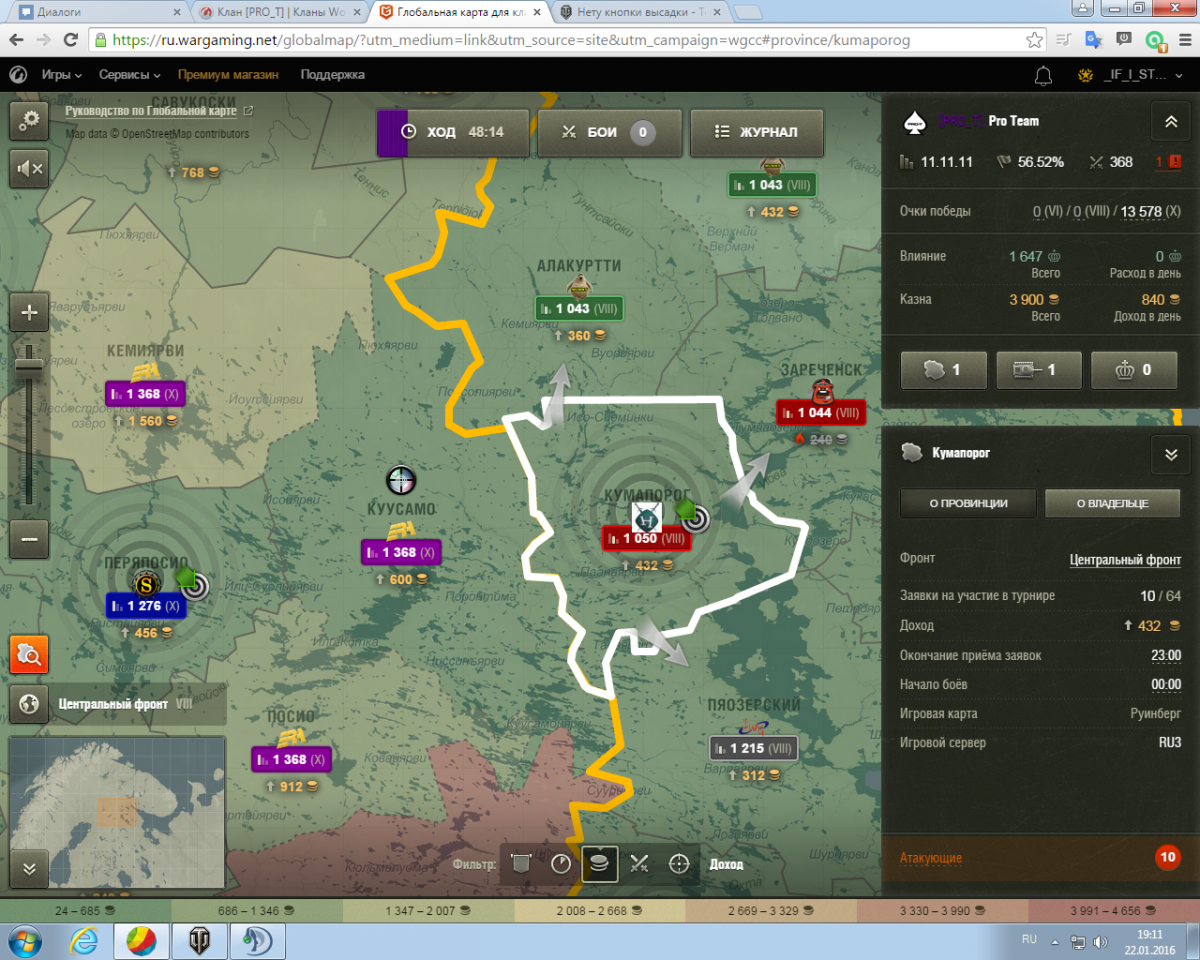Switch to О ПРОВИНЦИИ tab
Screen dimensions: 1200x960
(968, 503)
